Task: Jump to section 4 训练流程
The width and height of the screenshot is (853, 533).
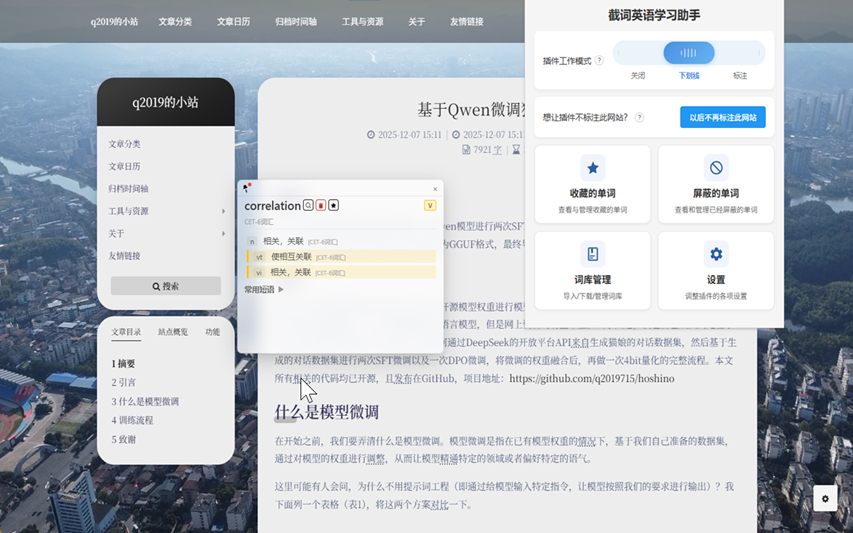Action: coord(132,420)
